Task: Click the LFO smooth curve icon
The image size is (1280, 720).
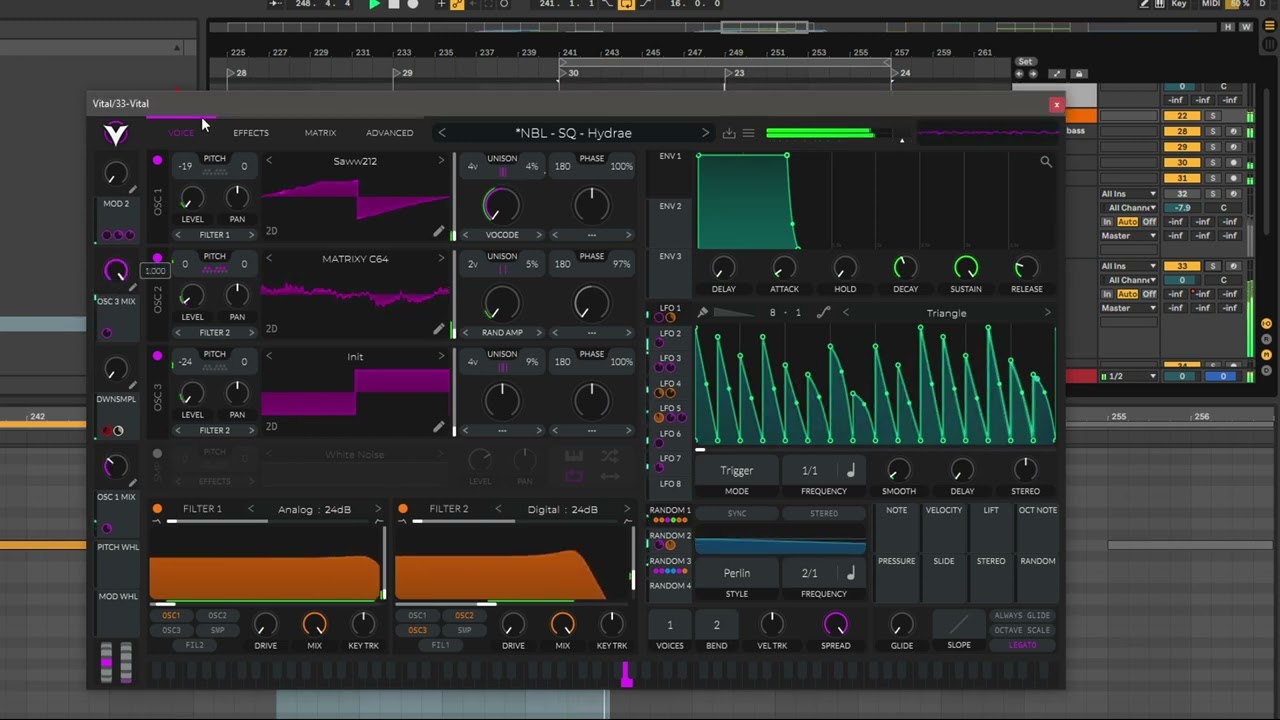Action: (x=823, y=313)
